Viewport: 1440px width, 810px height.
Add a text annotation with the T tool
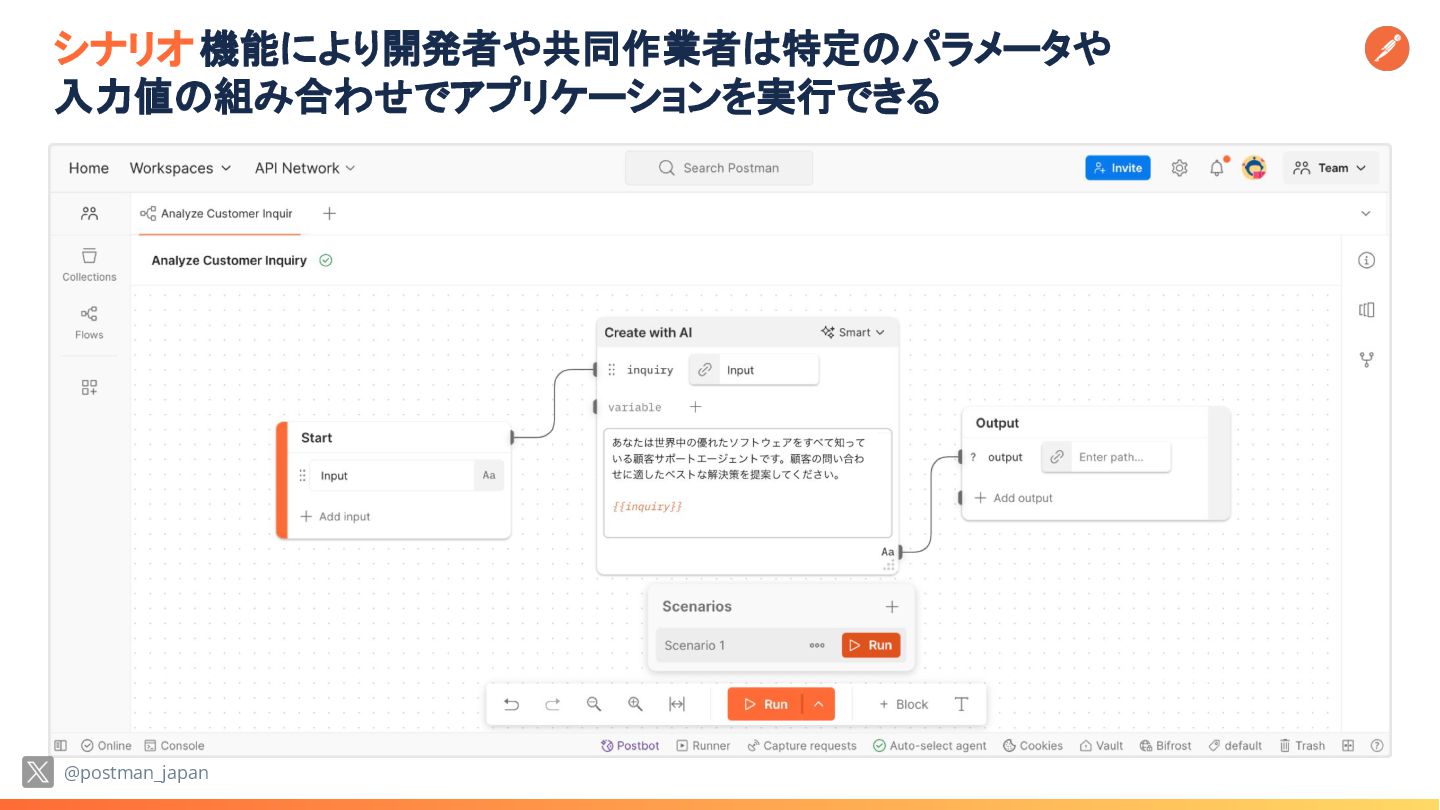click(x=961, y=704)
